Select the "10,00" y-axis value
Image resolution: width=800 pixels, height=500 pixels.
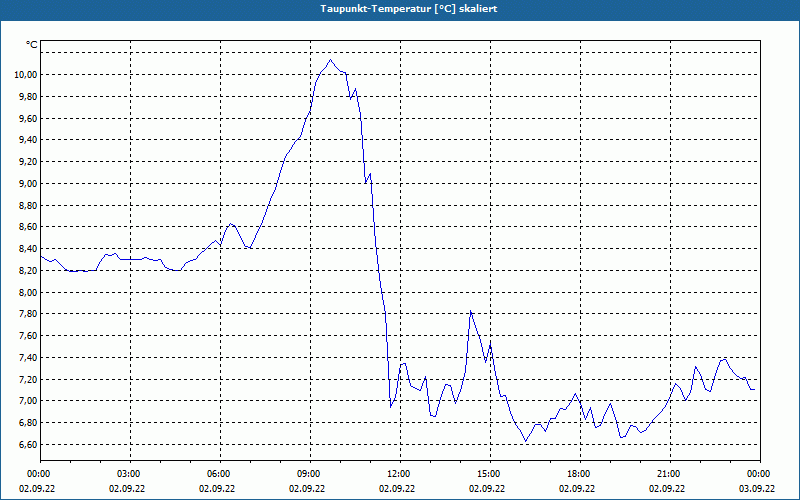point(27,75)
